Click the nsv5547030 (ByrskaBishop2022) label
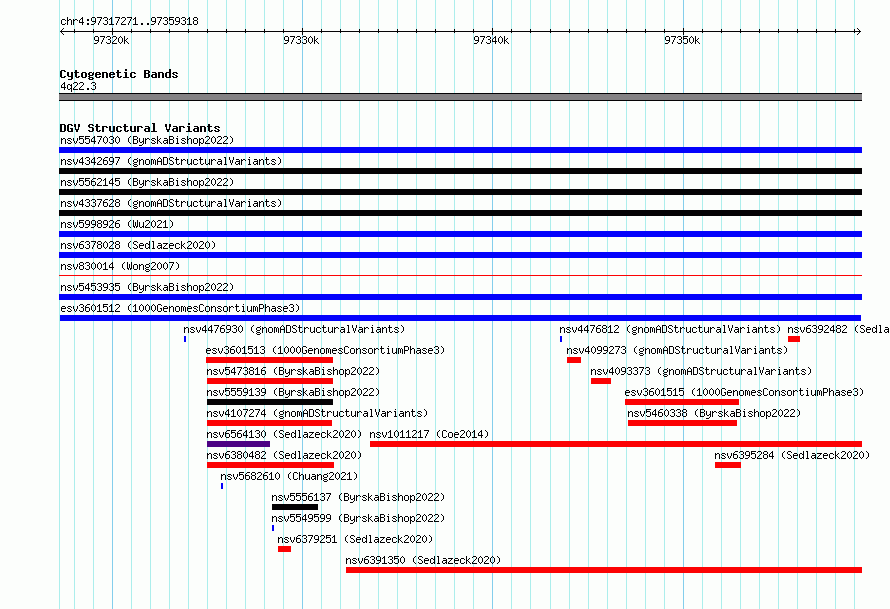Screen dimensions: 890x609 pyautogui.click(x=147, y=140)
